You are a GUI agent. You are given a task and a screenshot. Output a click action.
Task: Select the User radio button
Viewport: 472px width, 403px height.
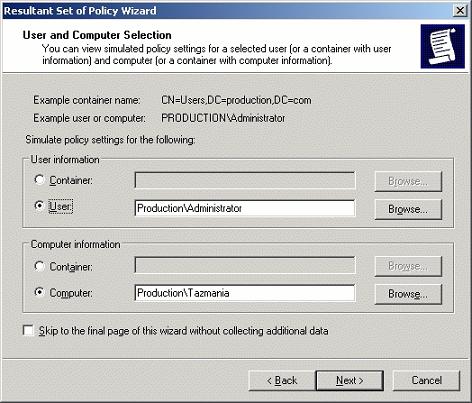pyautogui.click(x=39, y=205)
